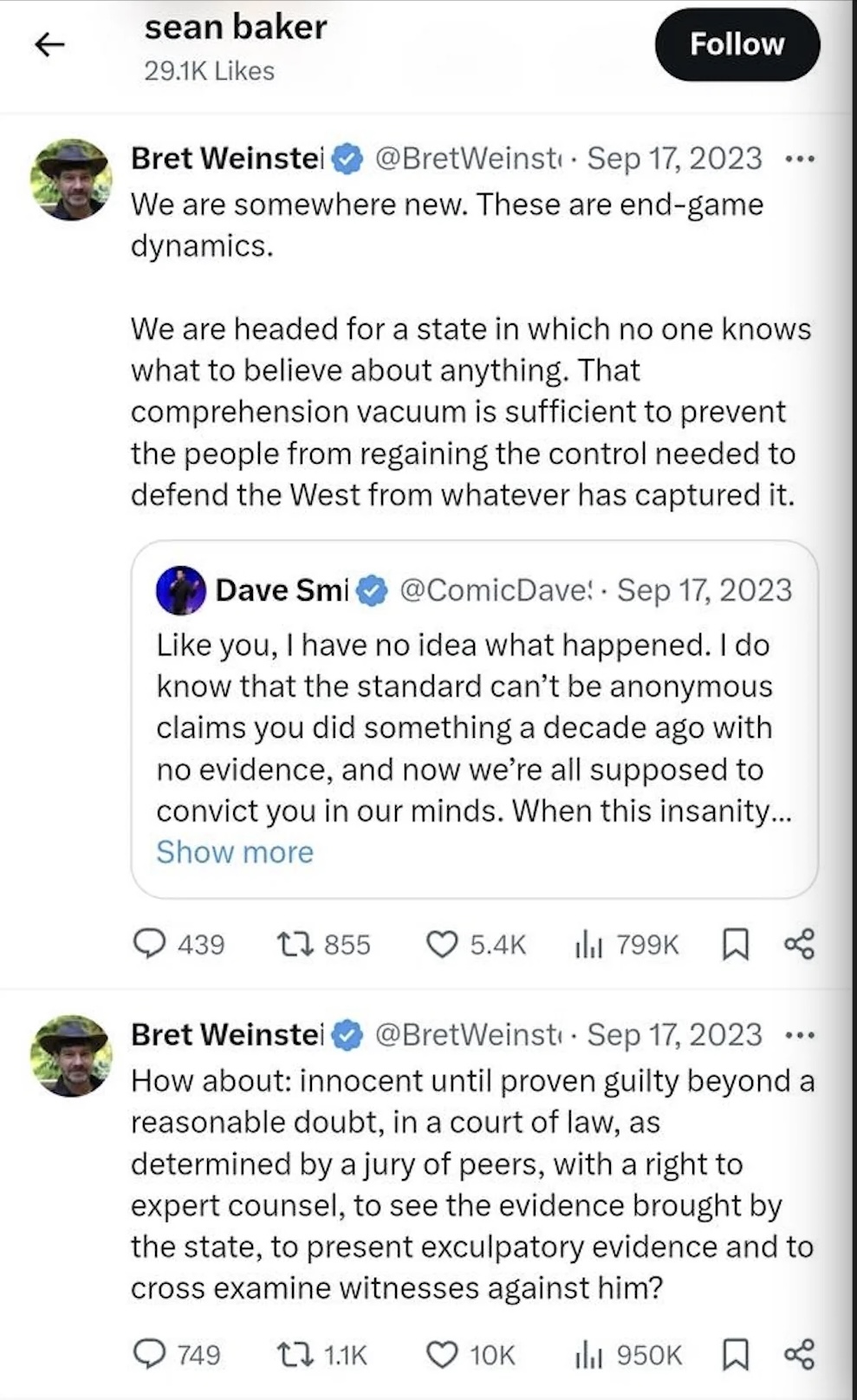Screen dimensions: 857x1400
Task: Go back using the back arrow
Action: pyautogui.click(x=49, y=44)
